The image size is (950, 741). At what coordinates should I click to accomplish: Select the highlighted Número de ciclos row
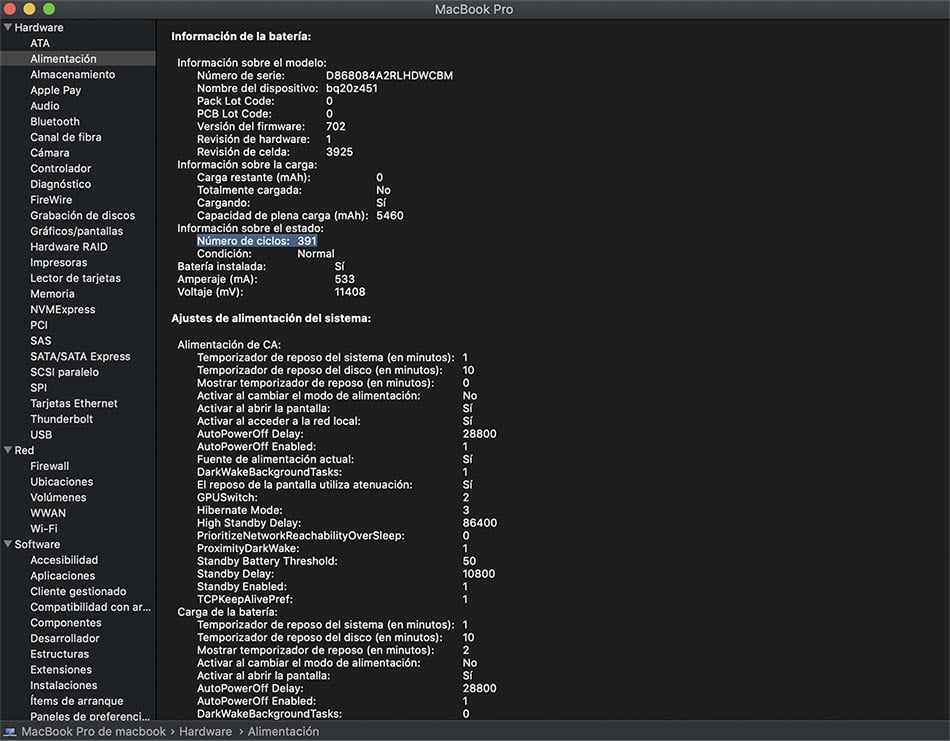257,241
